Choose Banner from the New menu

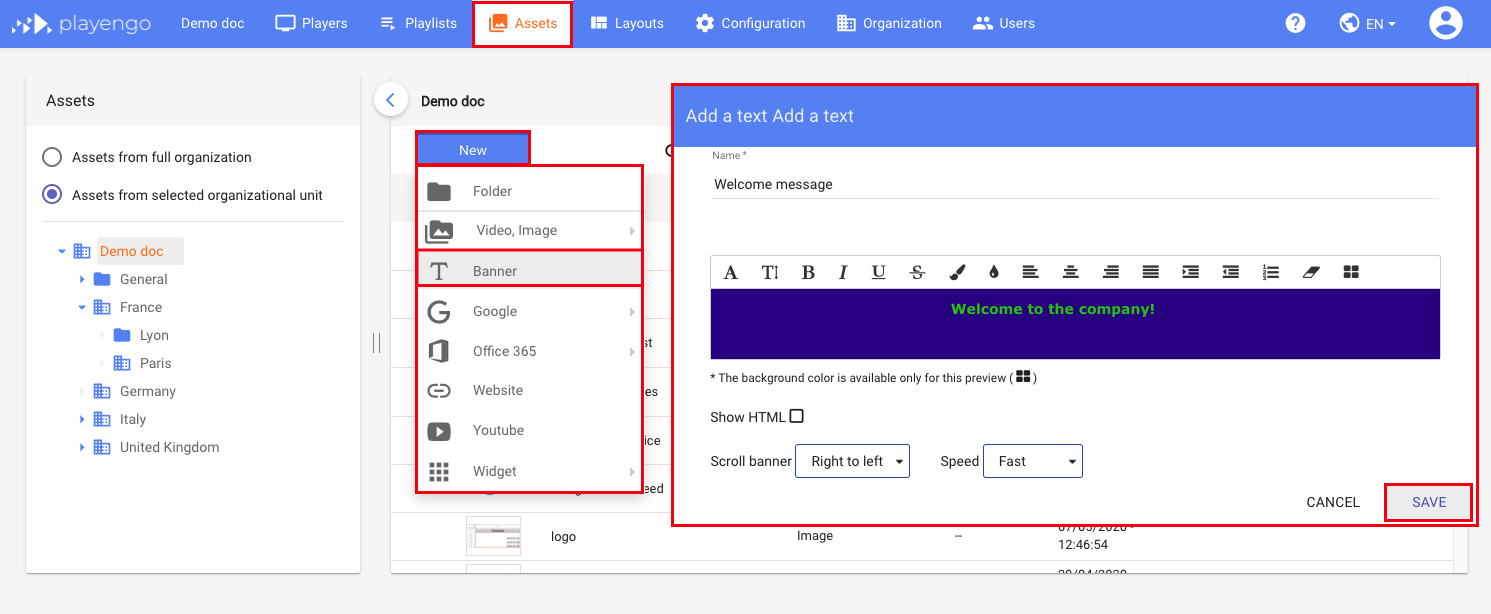point(529,270)
